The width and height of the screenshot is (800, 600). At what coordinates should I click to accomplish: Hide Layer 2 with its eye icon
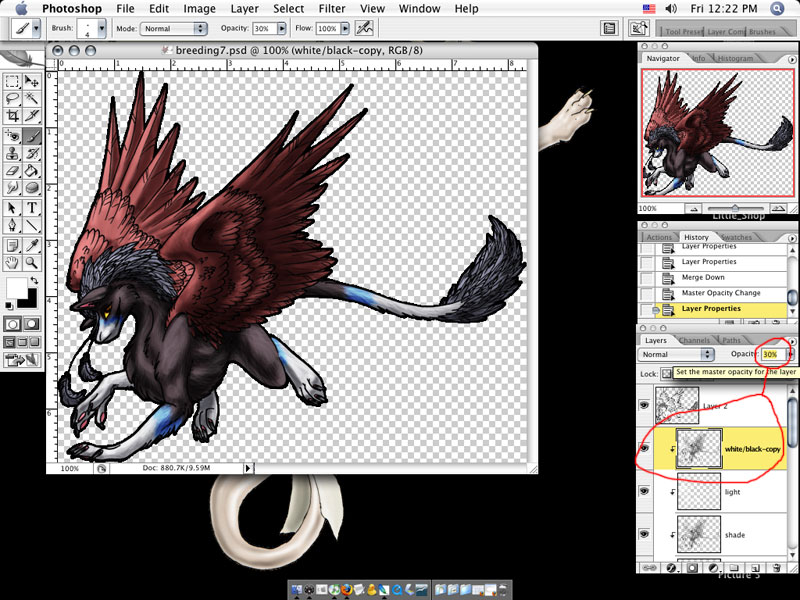[644, 406]
